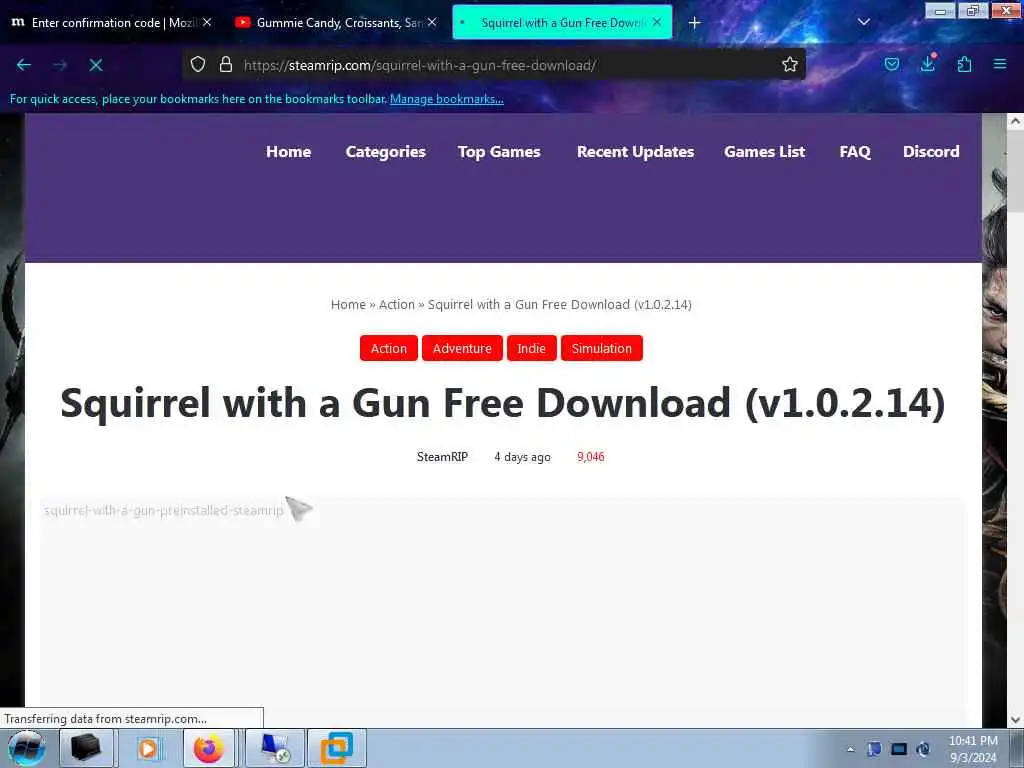1024x768 pixels.
Task: Open the black box taskbar app
Action: point(87,748)
